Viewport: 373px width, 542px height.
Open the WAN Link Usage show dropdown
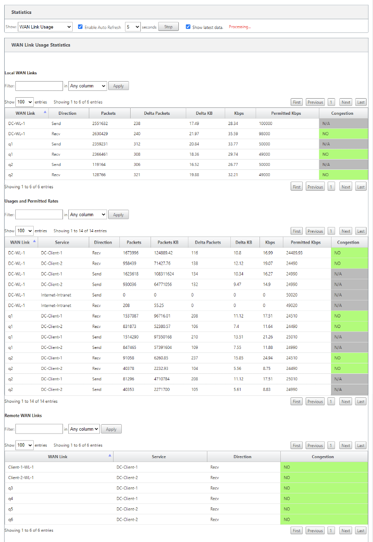[x=45, y=27]
